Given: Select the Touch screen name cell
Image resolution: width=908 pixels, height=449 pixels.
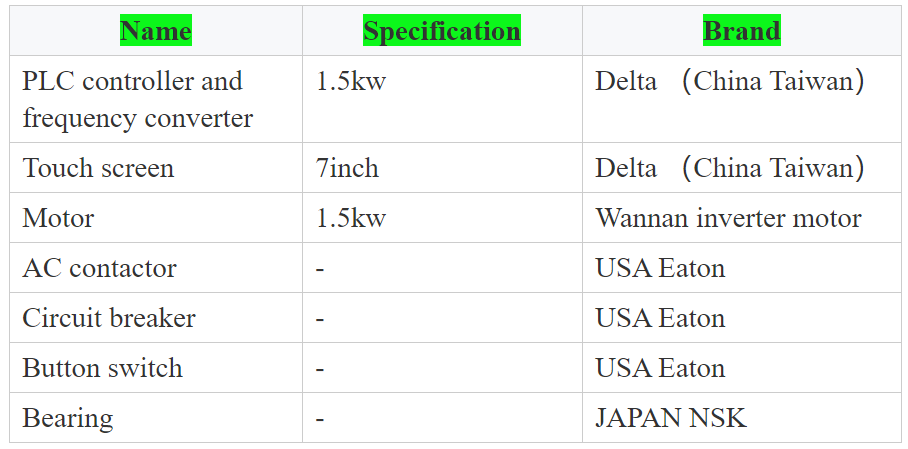Looking at the screenshot, I should [x=156, y=167].
